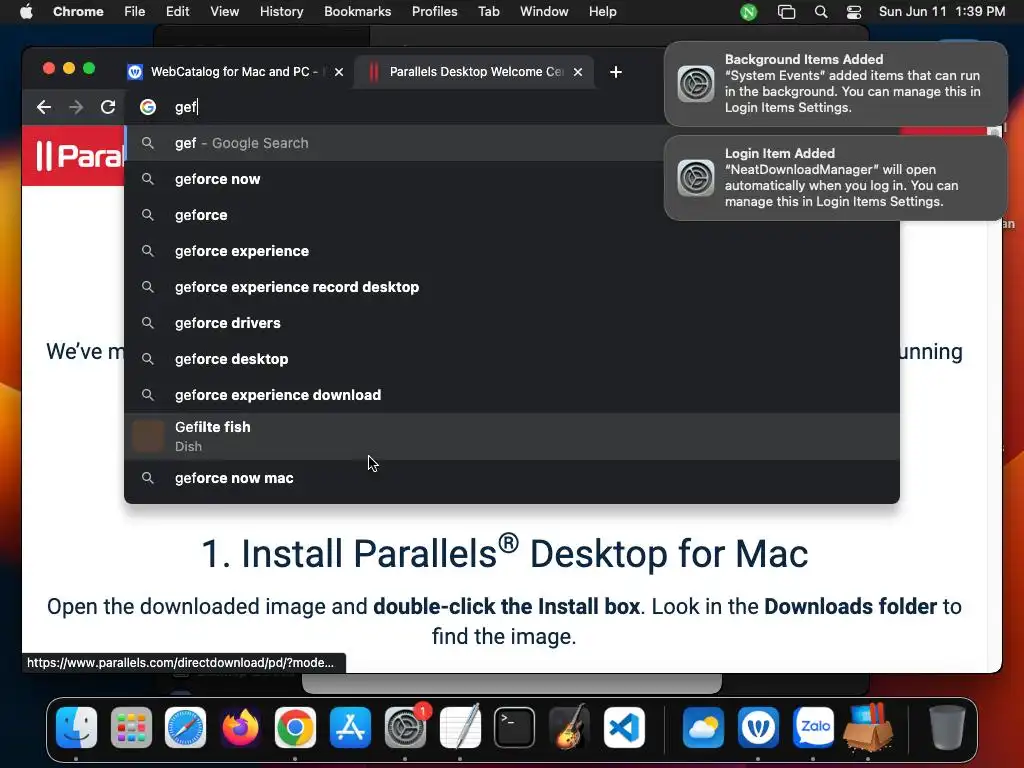Image resolution: width=1024 pixels, height=768 pixels.
Task: Open Firefox from the Dock
Action: point(240,727)
